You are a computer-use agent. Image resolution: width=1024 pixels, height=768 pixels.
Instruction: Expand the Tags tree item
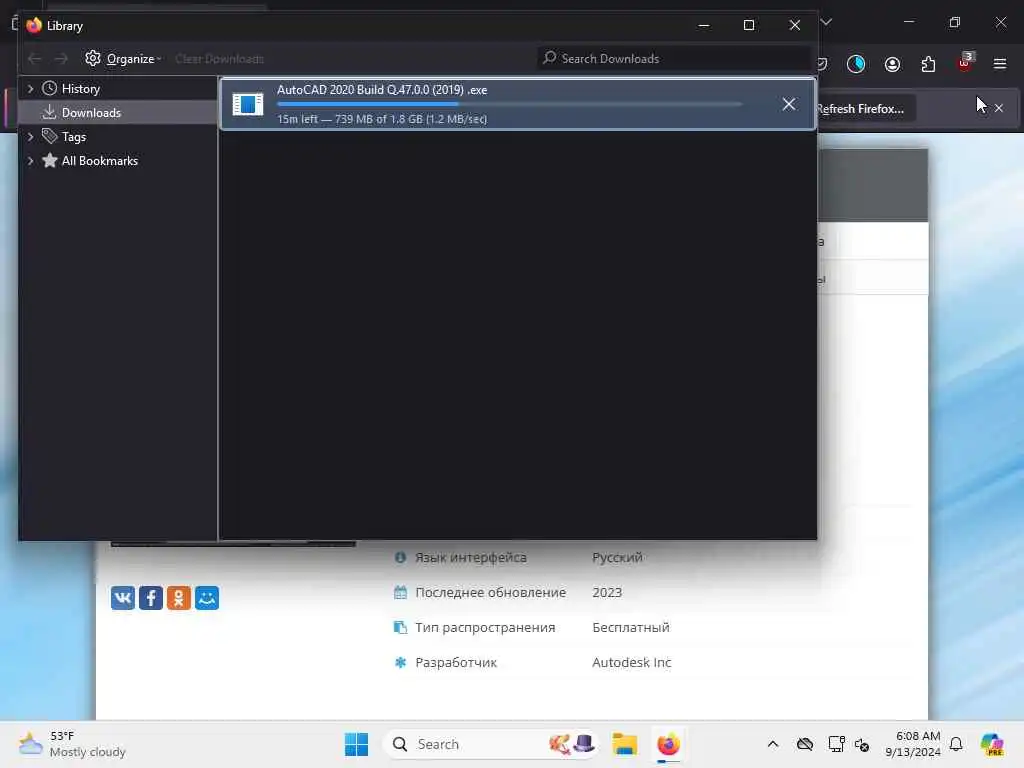tap(30, 136)
